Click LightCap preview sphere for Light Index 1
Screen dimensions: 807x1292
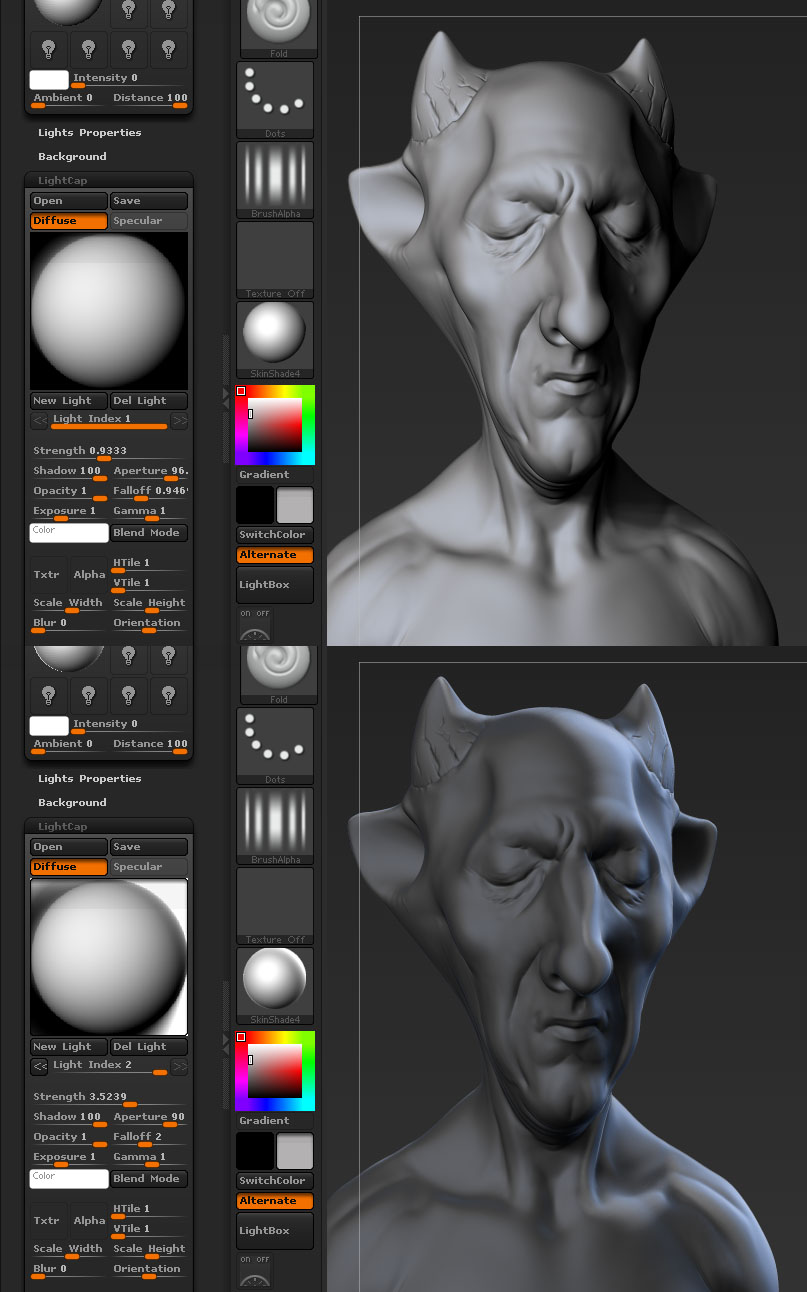pos(109,311)
